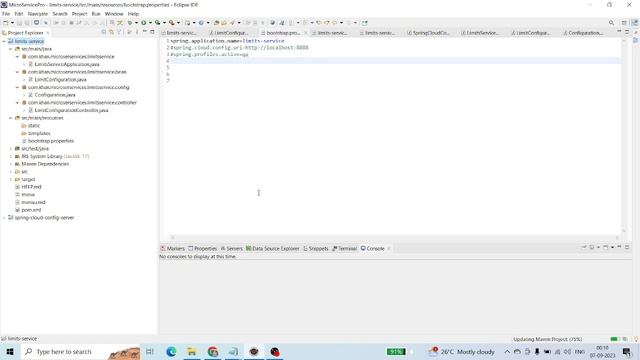
Task: Open the Help menu
Action: point(133,13)
